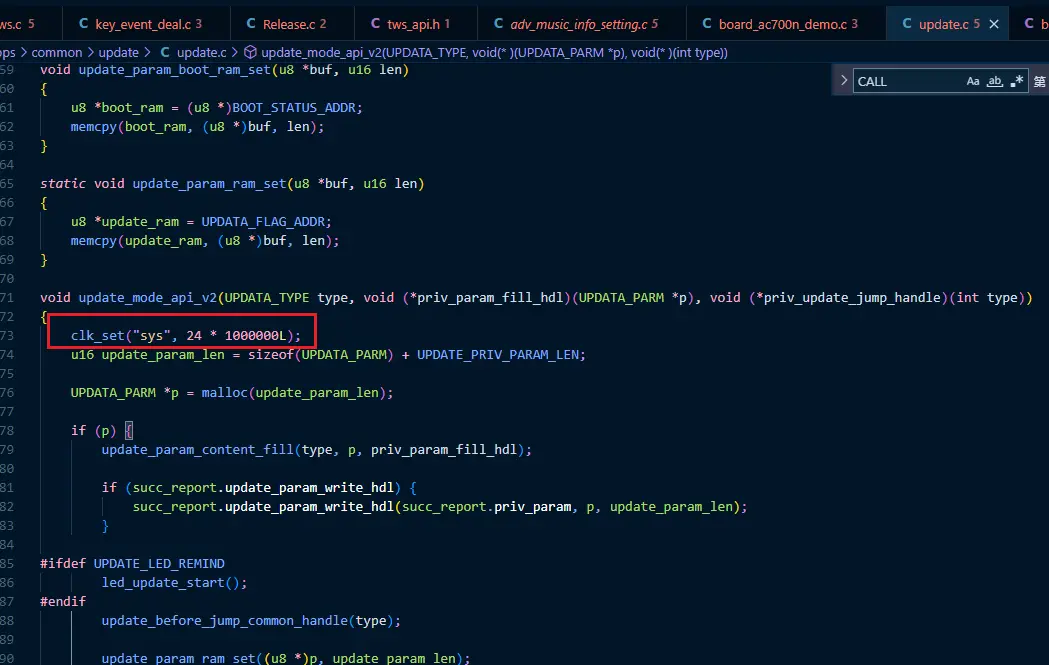The height and width of the screenshot is (665, 1049).
Task: Click update_param_boot_ram_set function name
Action: 175,70
